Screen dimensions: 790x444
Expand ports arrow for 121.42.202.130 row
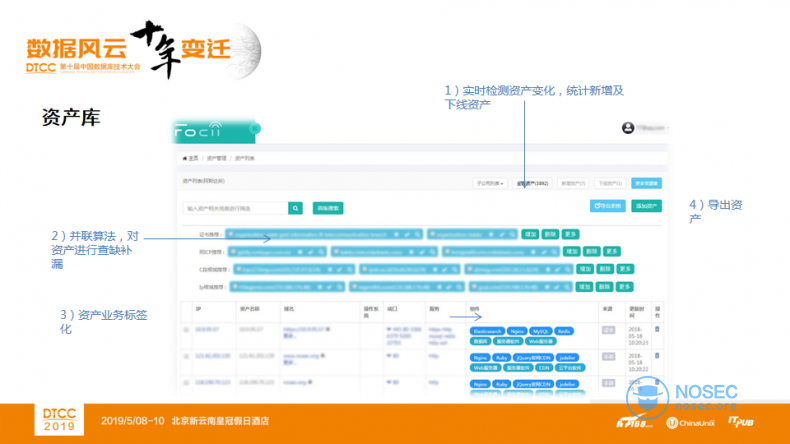(388, 356)
